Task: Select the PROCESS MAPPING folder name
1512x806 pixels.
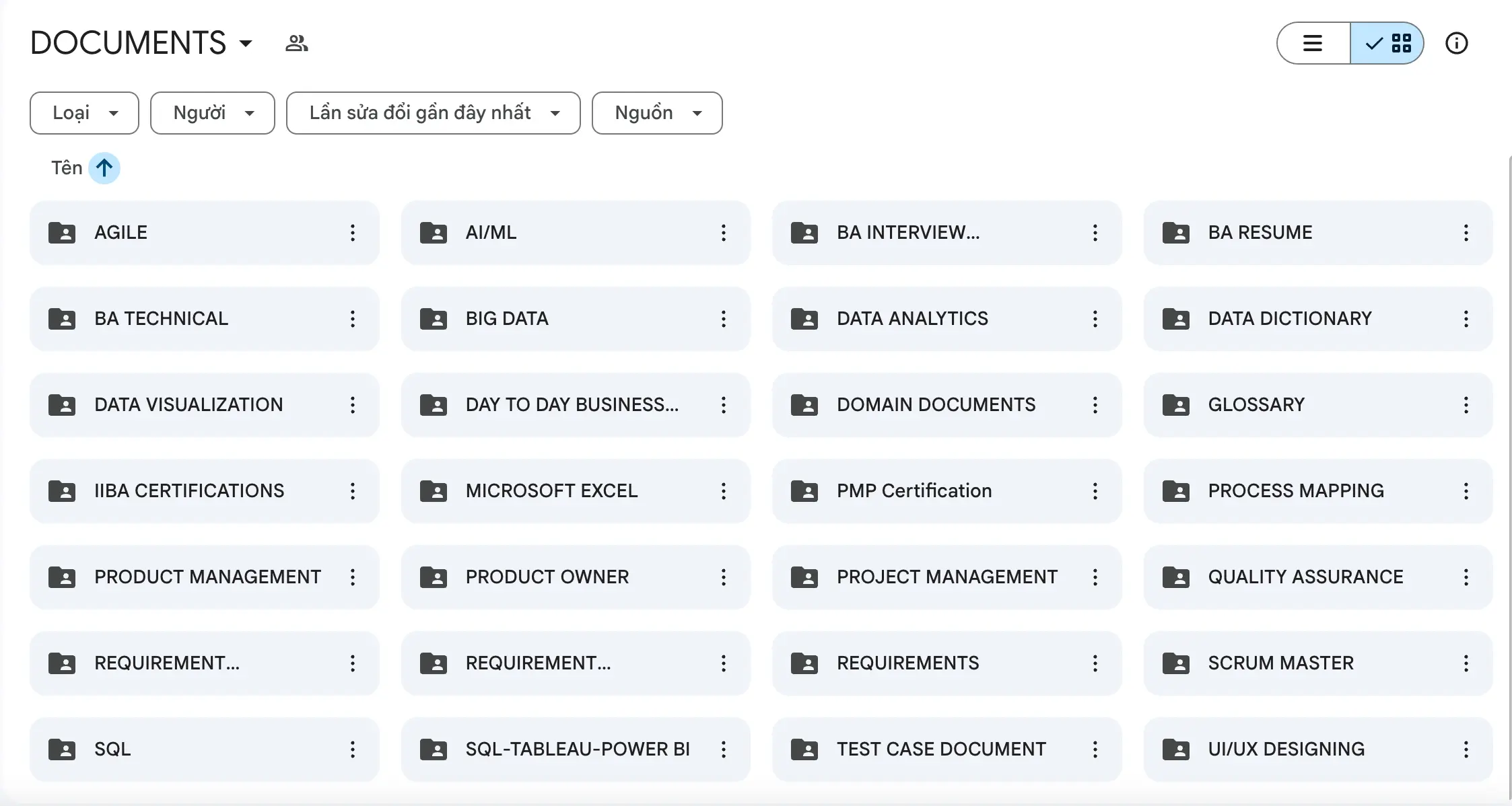Action: click(1296, 491)
